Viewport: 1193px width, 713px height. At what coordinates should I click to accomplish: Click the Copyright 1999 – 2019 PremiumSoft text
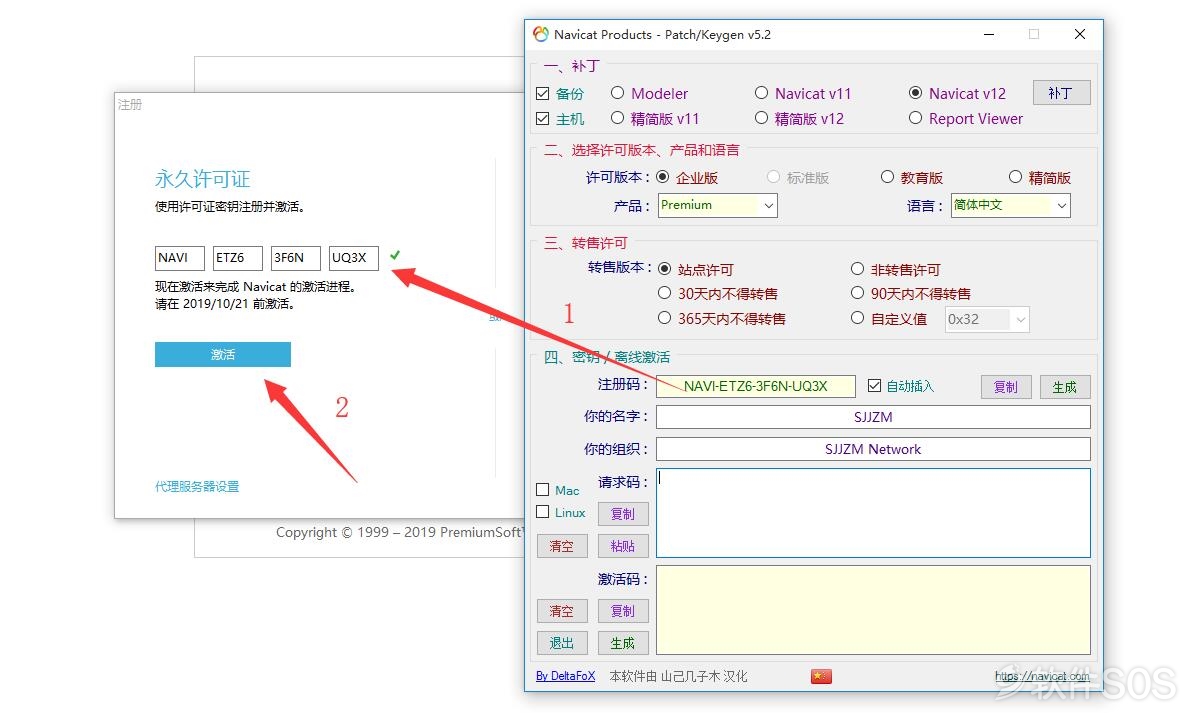click(x=399, y=532)
